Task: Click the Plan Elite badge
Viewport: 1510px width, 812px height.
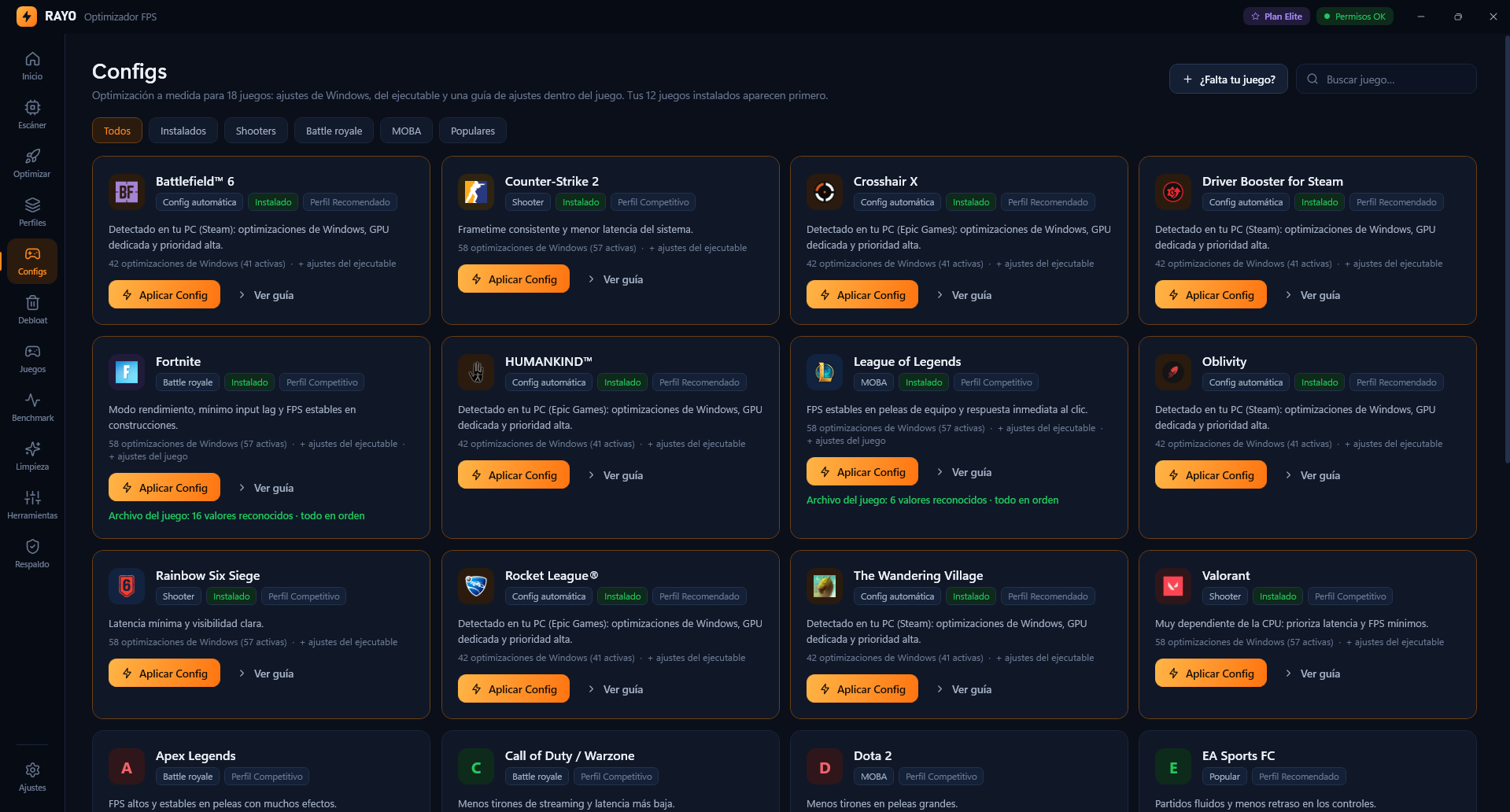Action: [x=1276, y=17]
